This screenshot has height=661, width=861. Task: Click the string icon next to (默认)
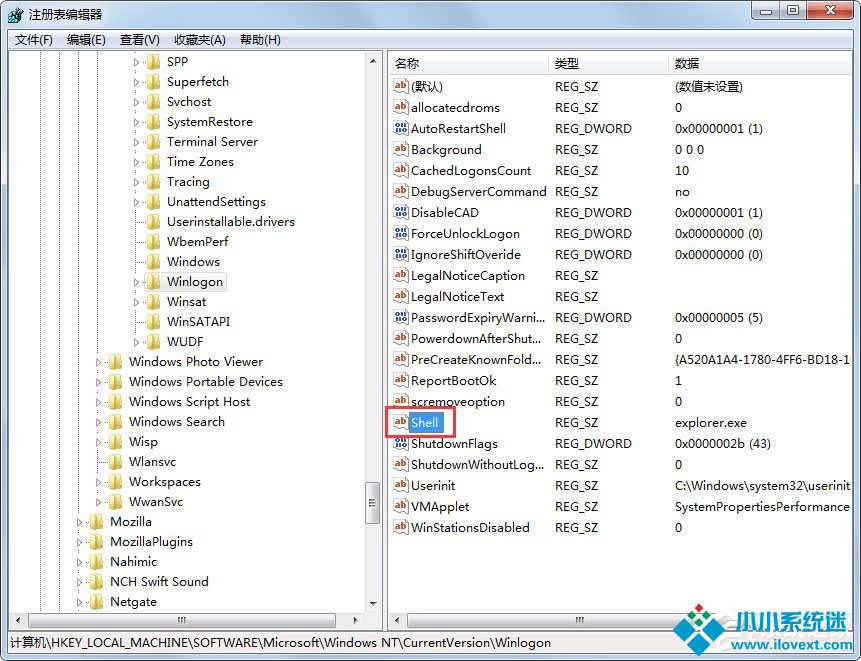pos(401,86)
